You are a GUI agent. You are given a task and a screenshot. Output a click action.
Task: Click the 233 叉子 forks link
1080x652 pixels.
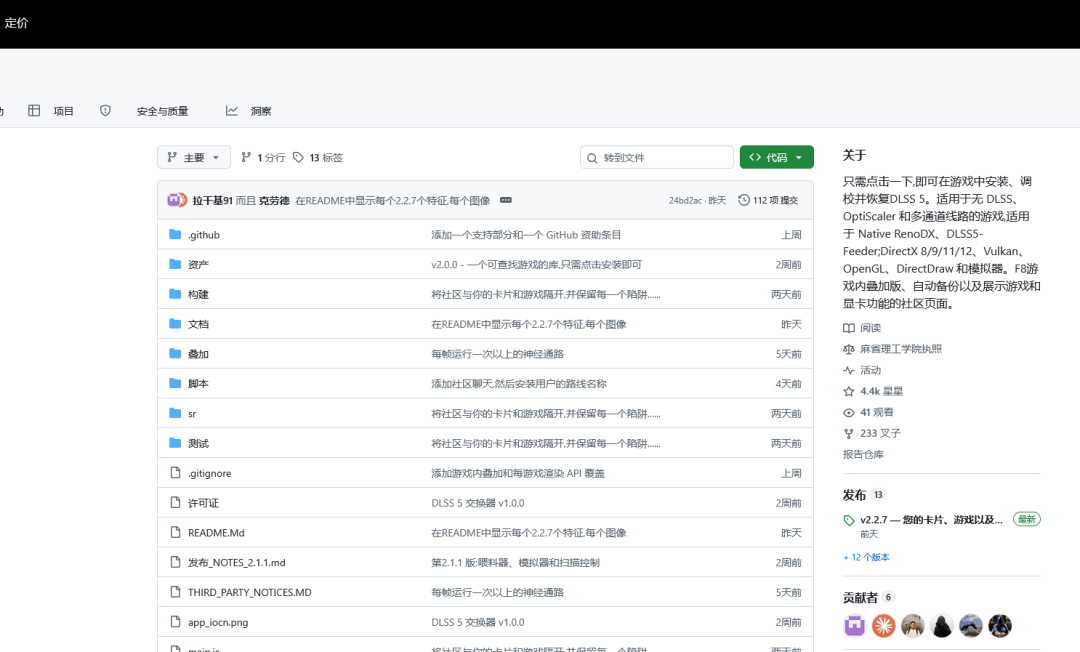pyautogui.click(x=872, y=433)
